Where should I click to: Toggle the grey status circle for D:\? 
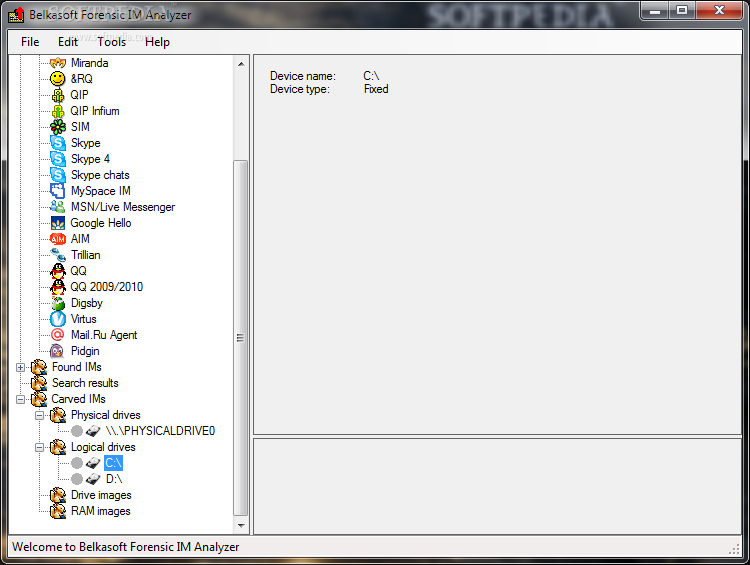[77, 479]
